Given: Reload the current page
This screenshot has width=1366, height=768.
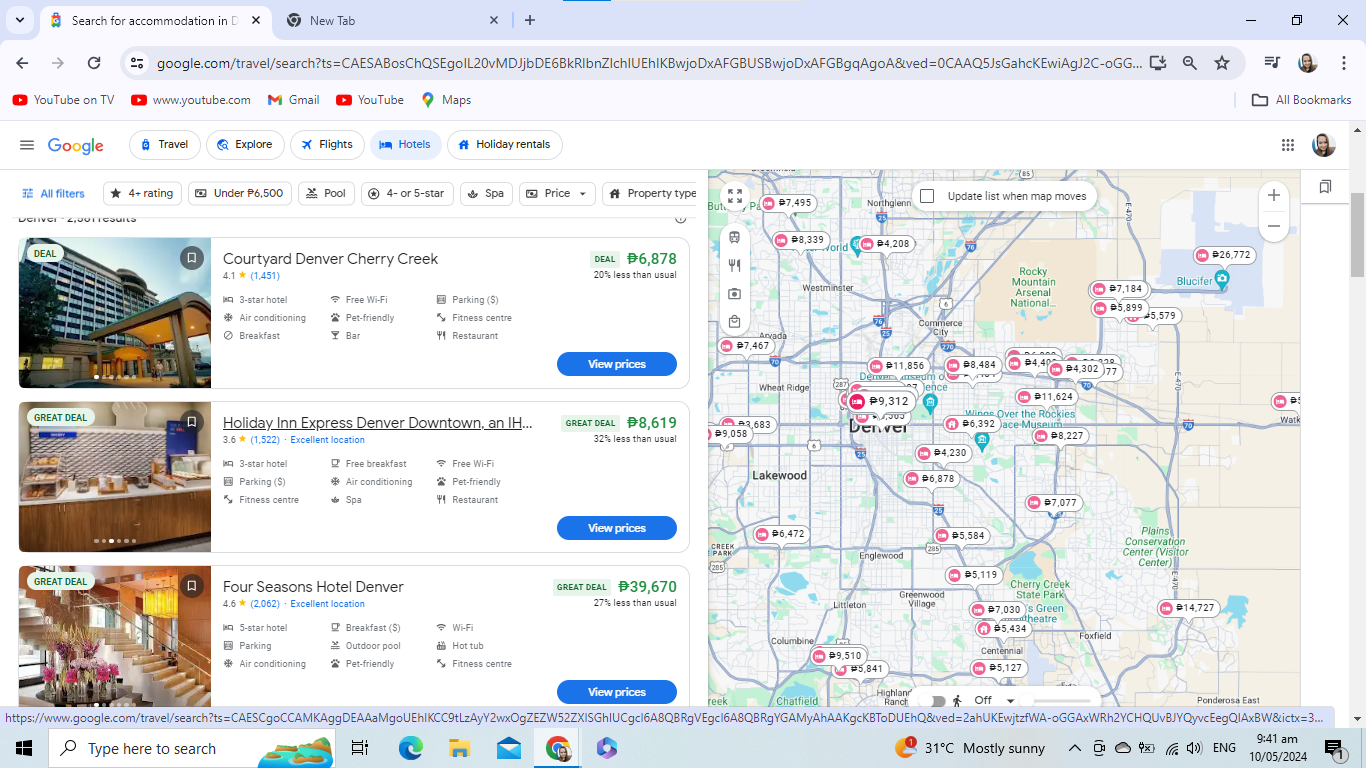Looking at the screenshot, I should click(94, 63).
